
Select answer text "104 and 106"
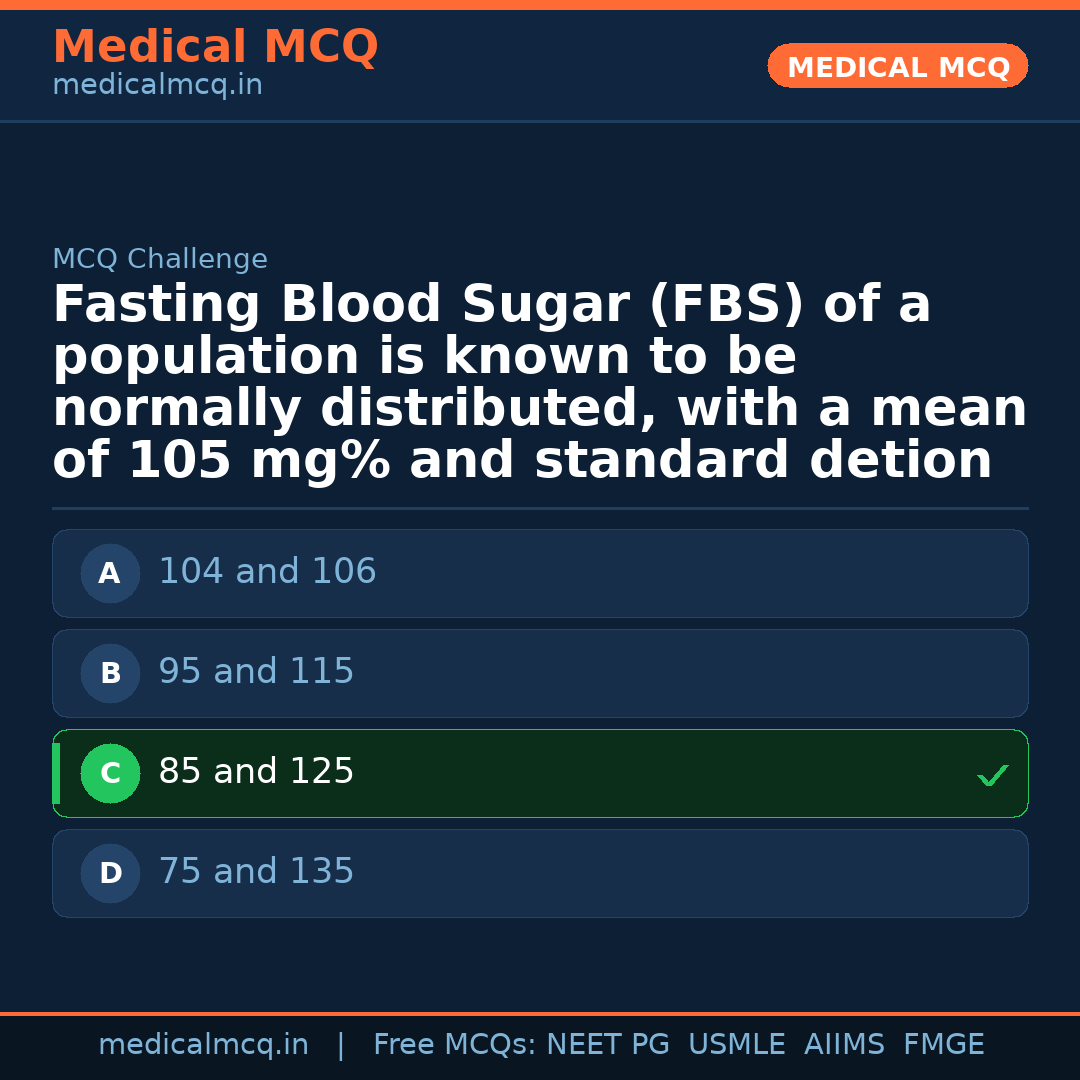click(267, 572)
